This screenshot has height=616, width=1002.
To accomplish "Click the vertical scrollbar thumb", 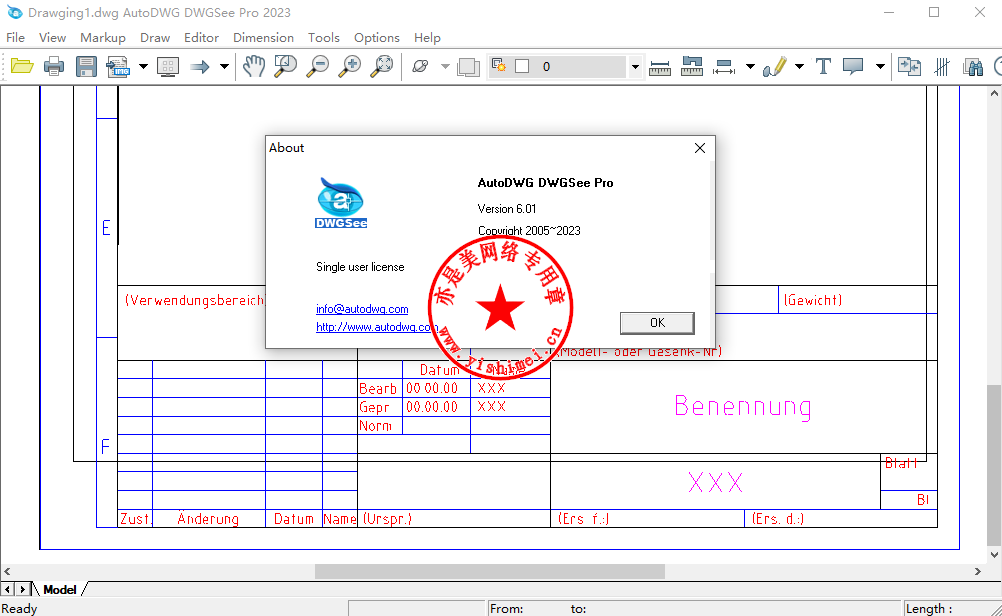I will click(x=994, y=465).
